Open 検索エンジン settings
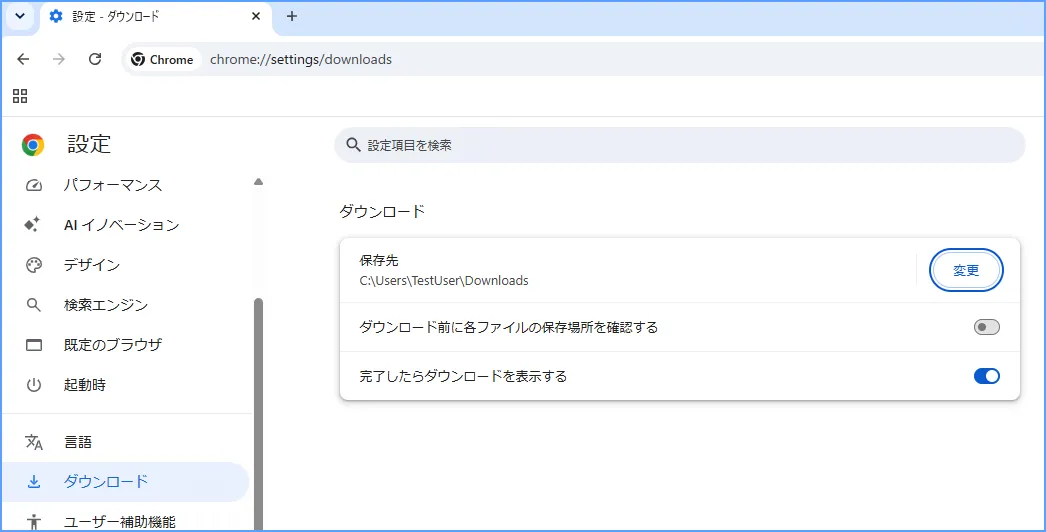Image resolution: width=1046 pixels, height=532 pixels. (125, 305)
